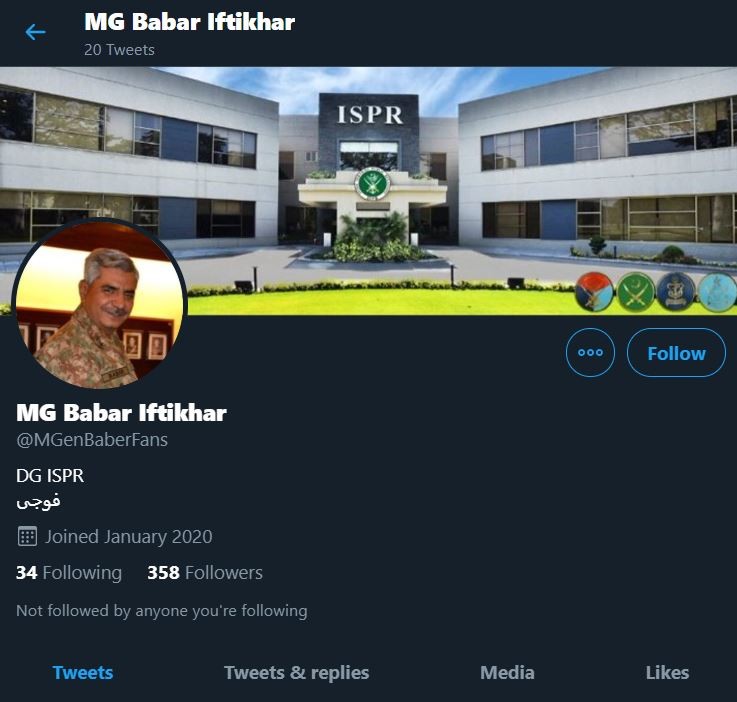This screenshot has width=737, height=702.
Task: Switch to Tweets & replies tab
Action: (x=297, y=672)
